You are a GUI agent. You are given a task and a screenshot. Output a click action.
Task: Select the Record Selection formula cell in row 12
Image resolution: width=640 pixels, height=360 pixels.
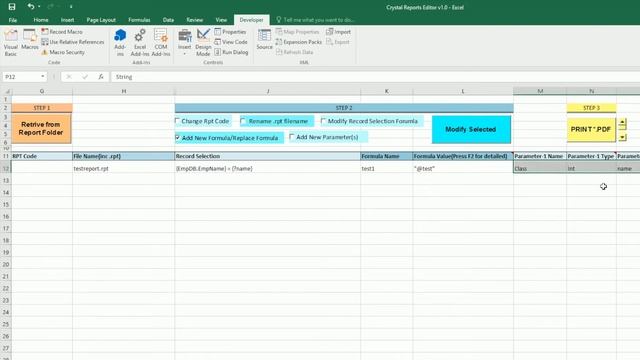point(268,168)
